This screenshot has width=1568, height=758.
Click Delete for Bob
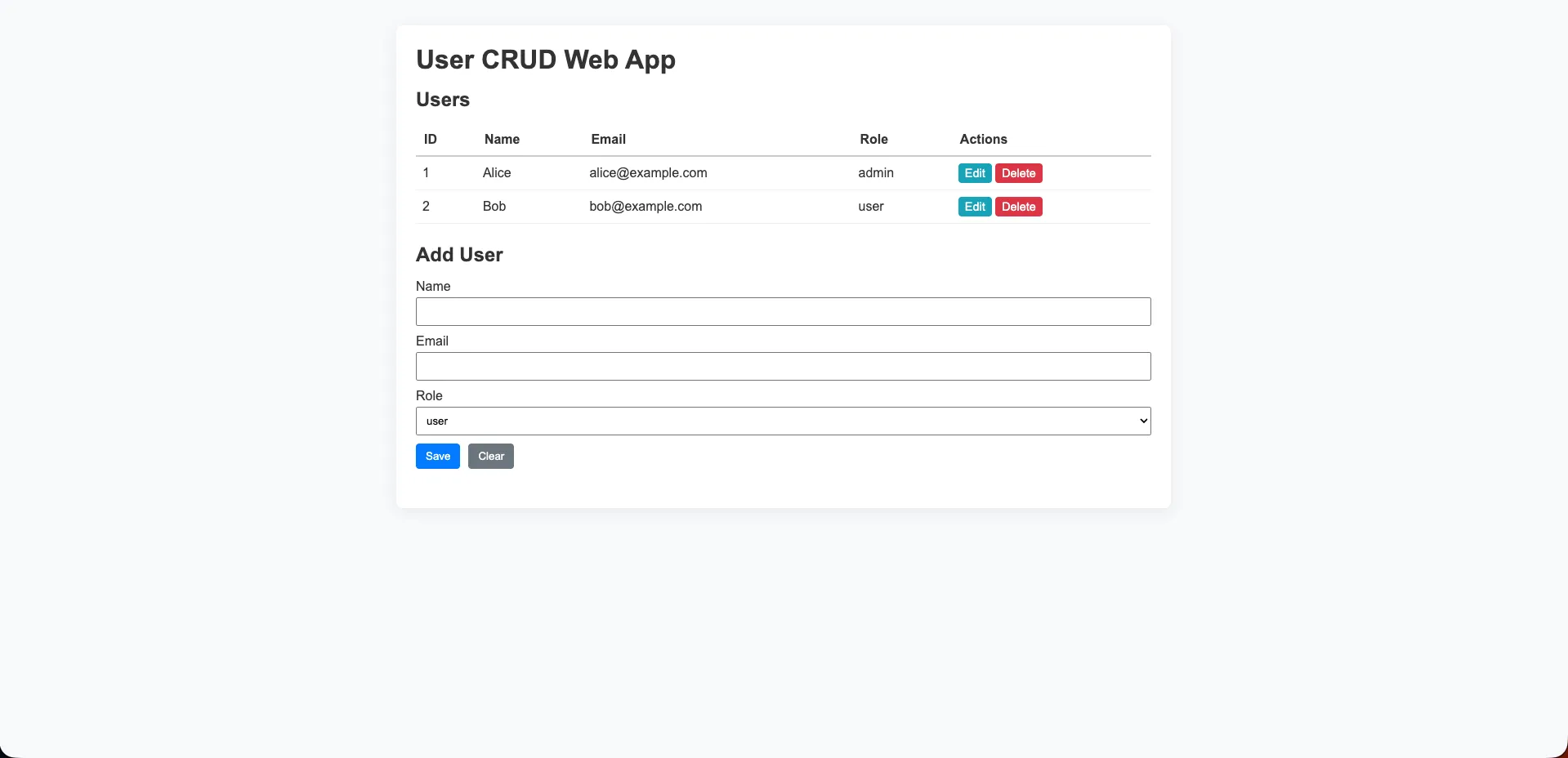click(x=1018, y=207)
